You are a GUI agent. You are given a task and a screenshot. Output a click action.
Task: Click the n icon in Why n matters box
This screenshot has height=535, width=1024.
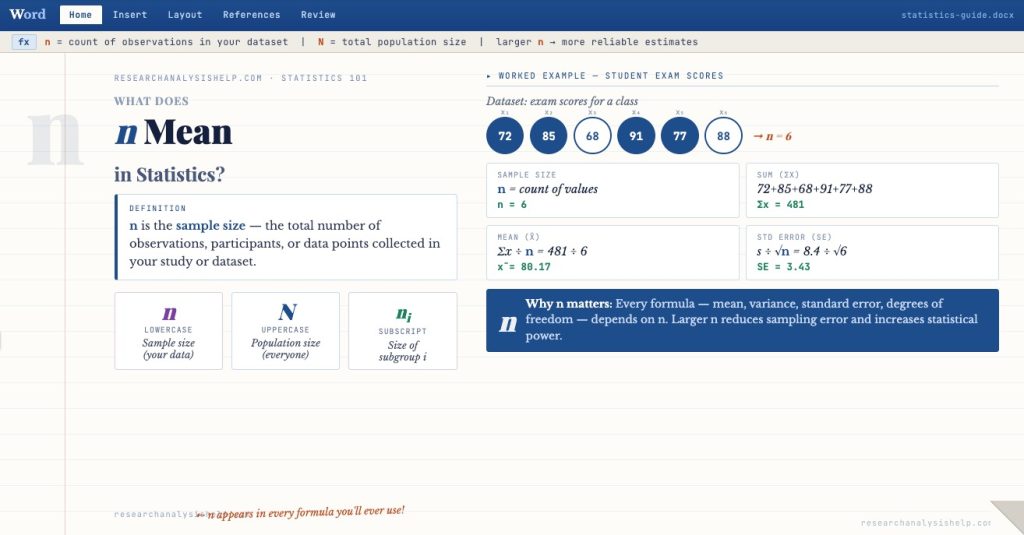click(x=508, y=322)
